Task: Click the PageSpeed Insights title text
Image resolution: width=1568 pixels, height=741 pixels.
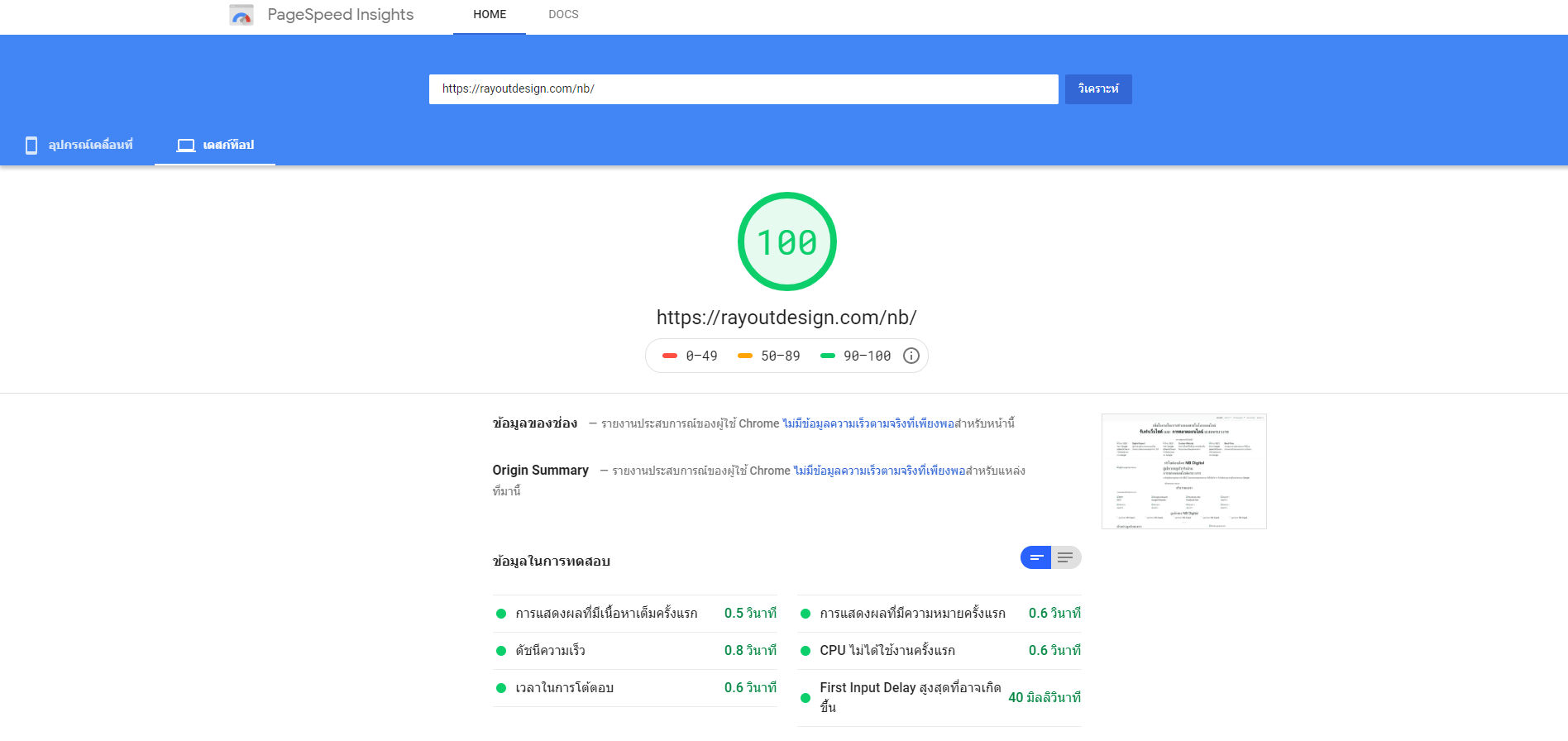Action: [340, 15]
